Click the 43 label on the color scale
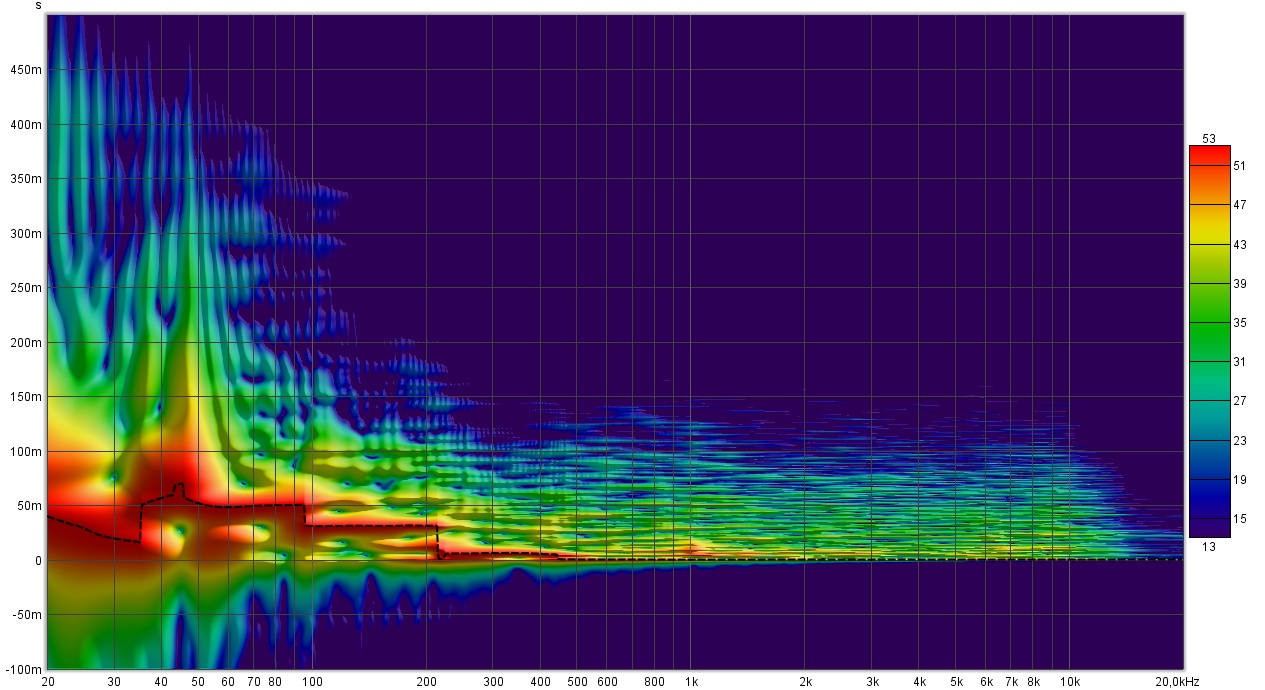1265x690 pixels. (x=1240, y=245)
